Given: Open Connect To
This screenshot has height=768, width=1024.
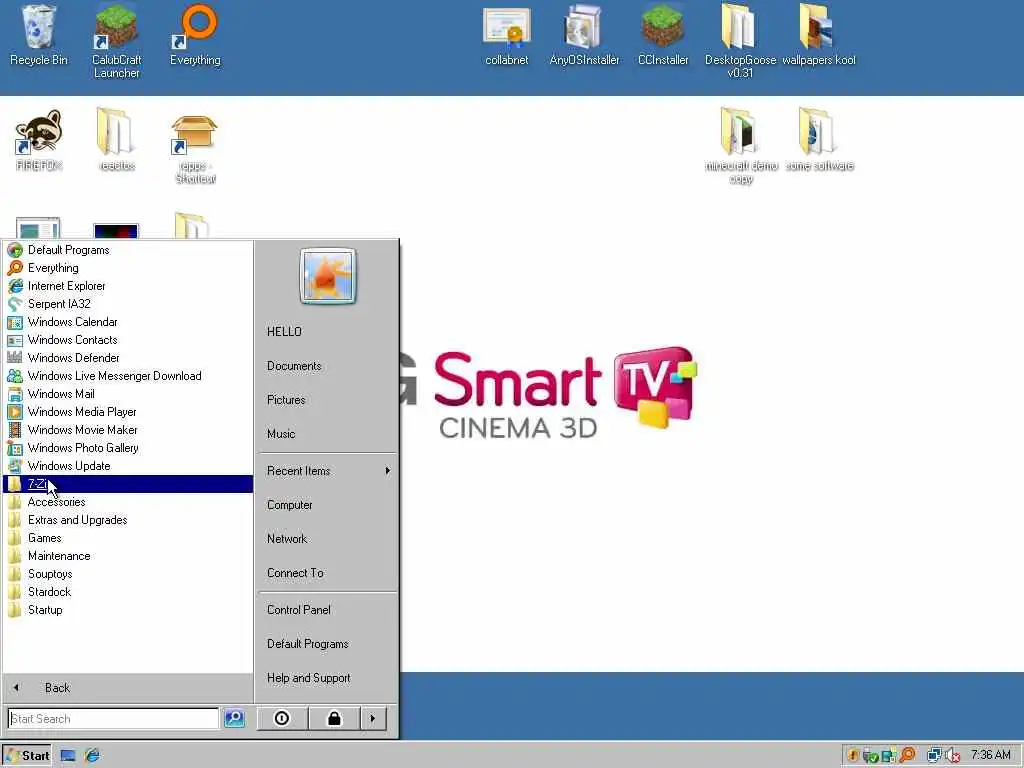Looking at the screenshot, I should pyautogui.click(x=328, y=573).
